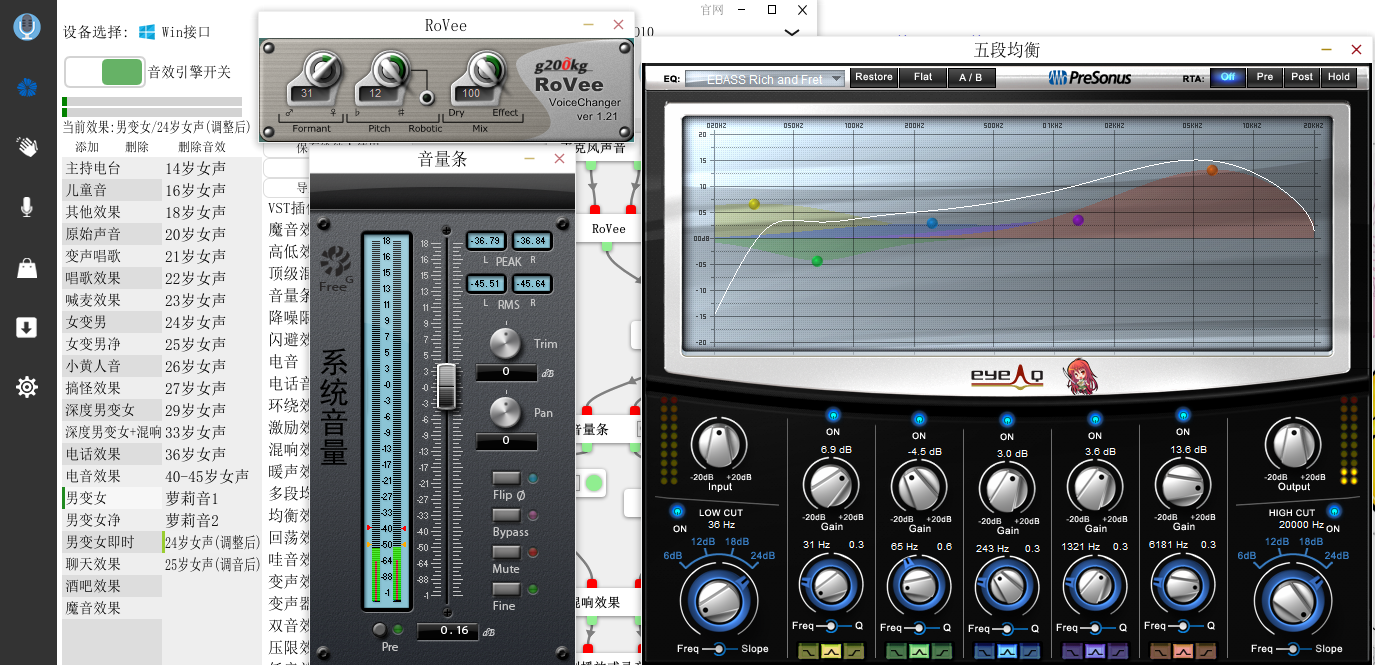
Task: Select orange band high-shelf filter shape icon
Action: [x=1206, y=652]
